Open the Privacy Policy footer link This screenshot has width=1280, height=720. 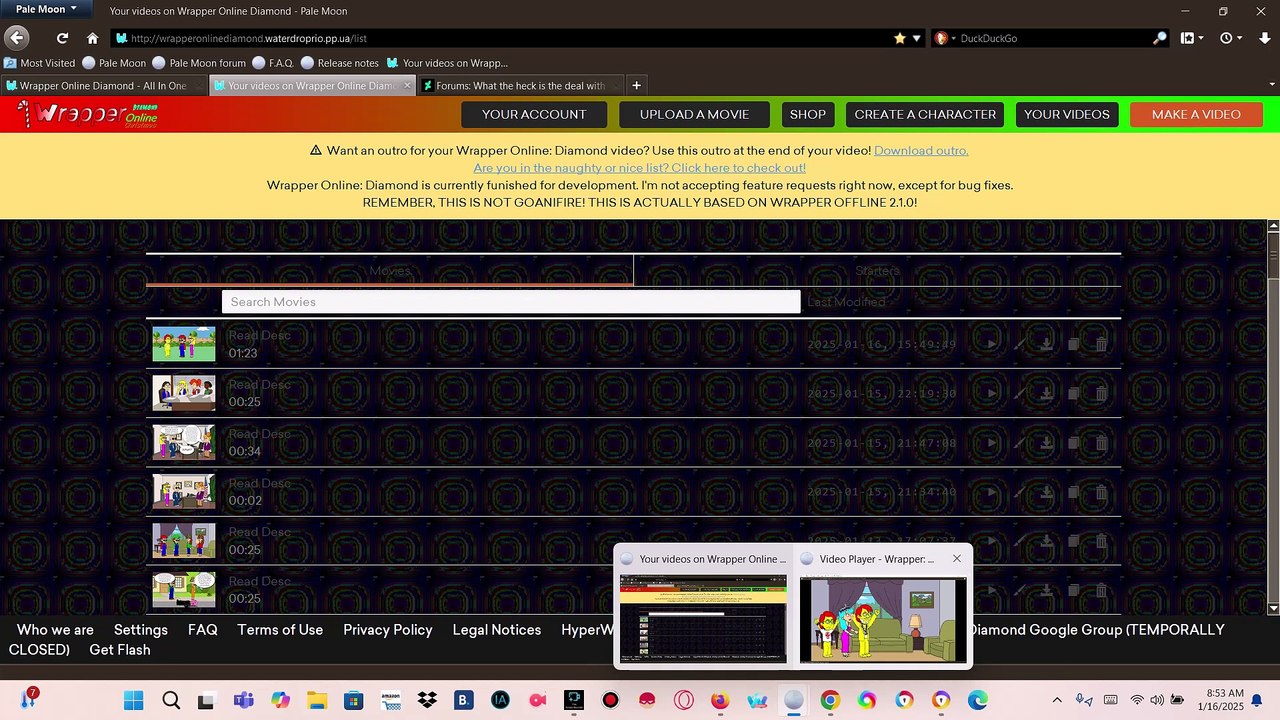point(388,630)
